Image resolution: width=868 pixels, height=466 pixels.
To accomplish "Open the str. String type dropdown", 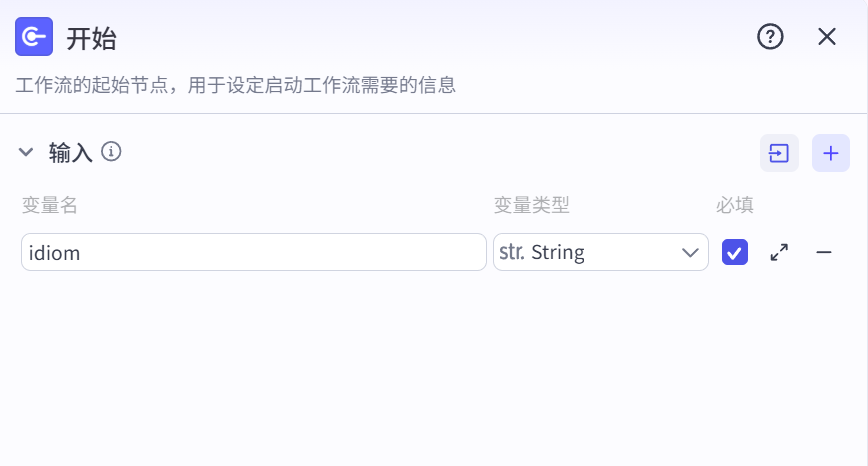I will (x=601, y=252).
